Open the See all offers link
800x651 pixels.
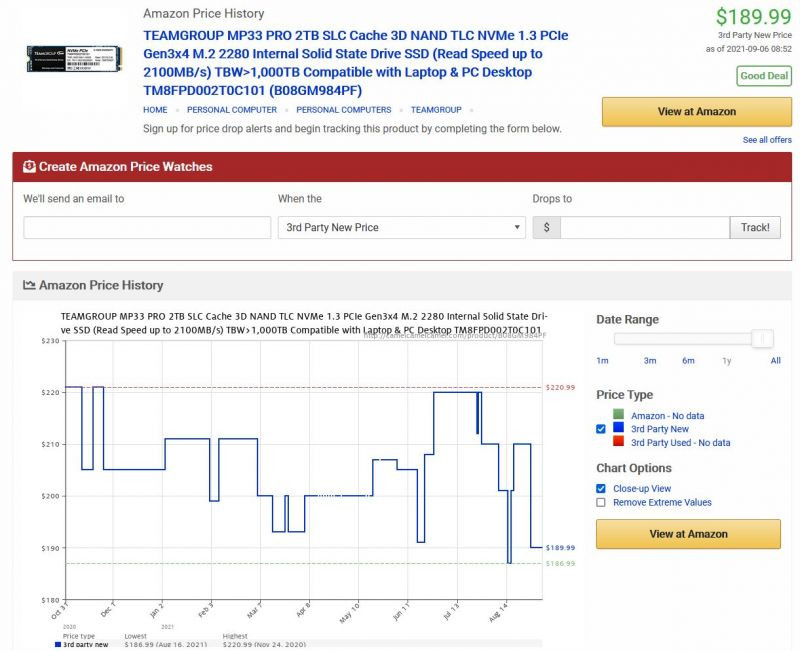(x=767, y=140)
